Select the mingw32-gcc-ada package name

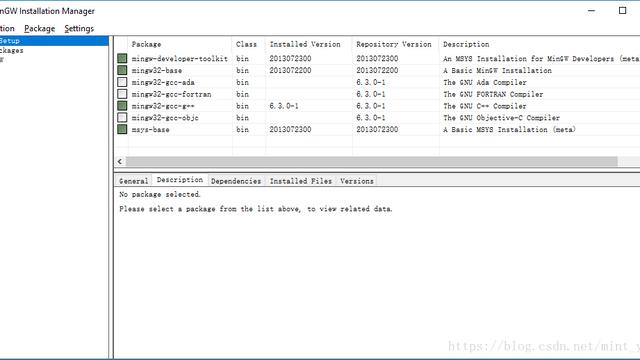click(x=163, y=82)
